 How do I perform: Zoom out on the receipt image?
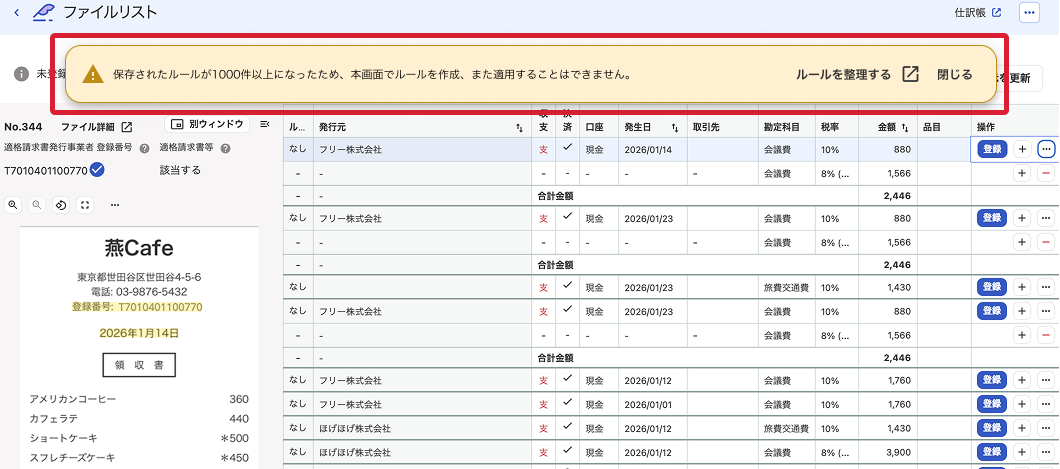click(37, 205)
